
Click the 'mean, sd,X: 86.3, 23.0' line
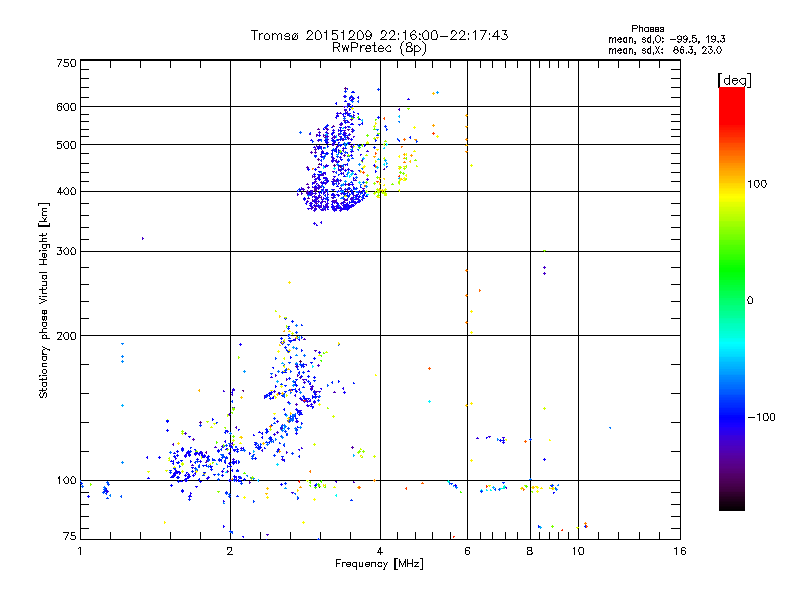click(x=665, y=50)
